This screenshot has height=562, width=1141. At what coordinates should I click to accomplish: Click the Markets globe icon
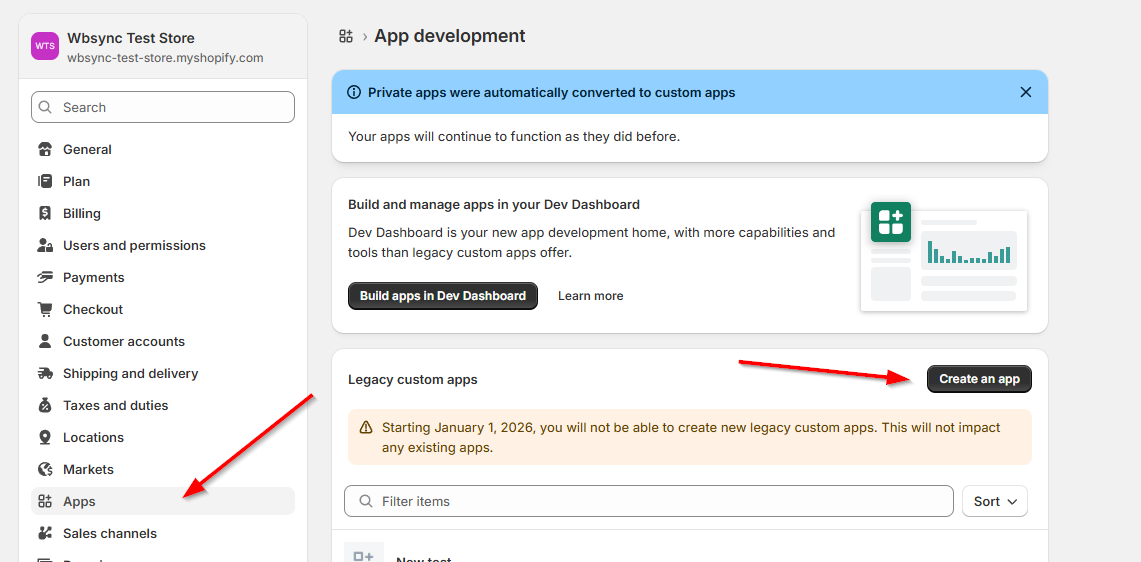(x=45, y=470)
